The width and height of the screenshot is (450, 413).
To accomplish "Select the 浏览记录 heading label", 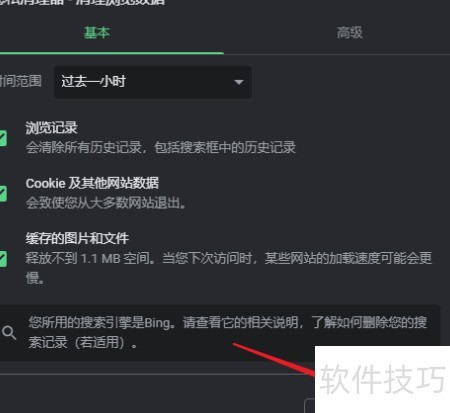I will click(x=52, y=128).
